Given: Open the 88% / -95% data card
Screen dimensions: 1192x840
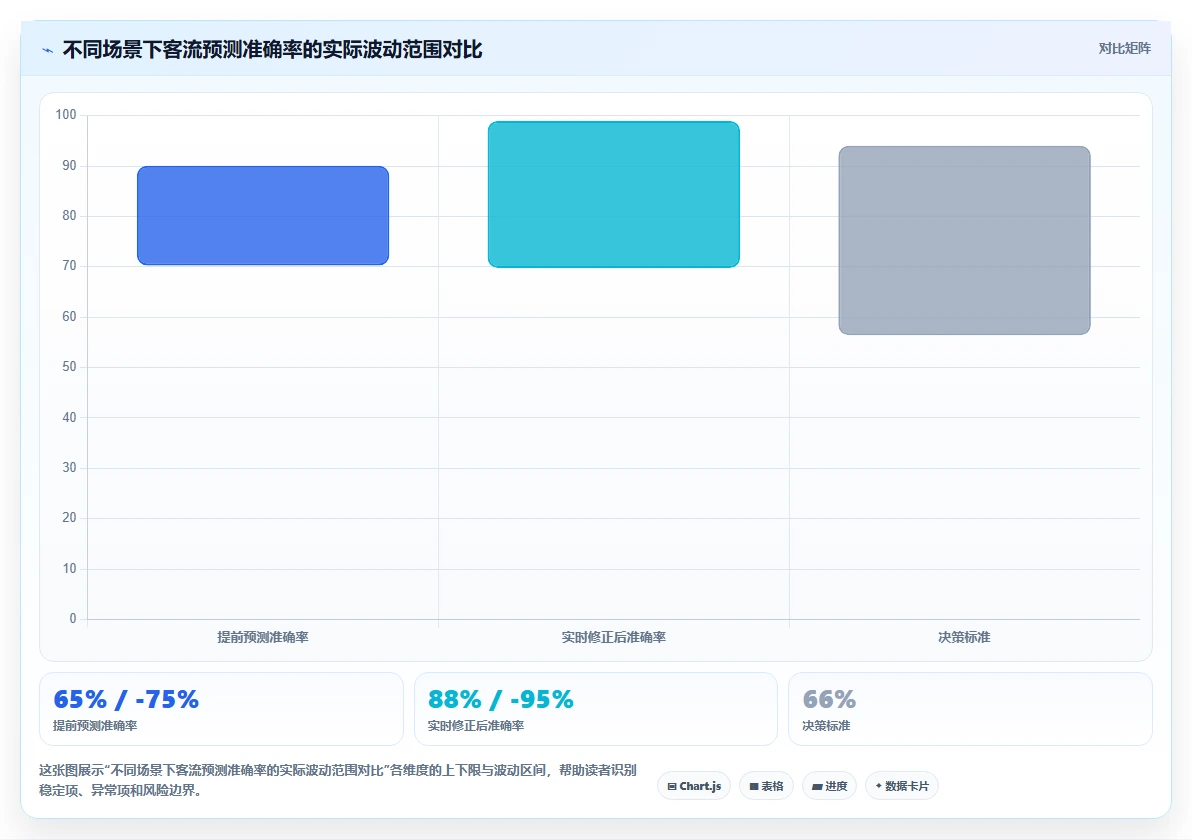Looking at the screenshot, I should click(x=596, y=709).
